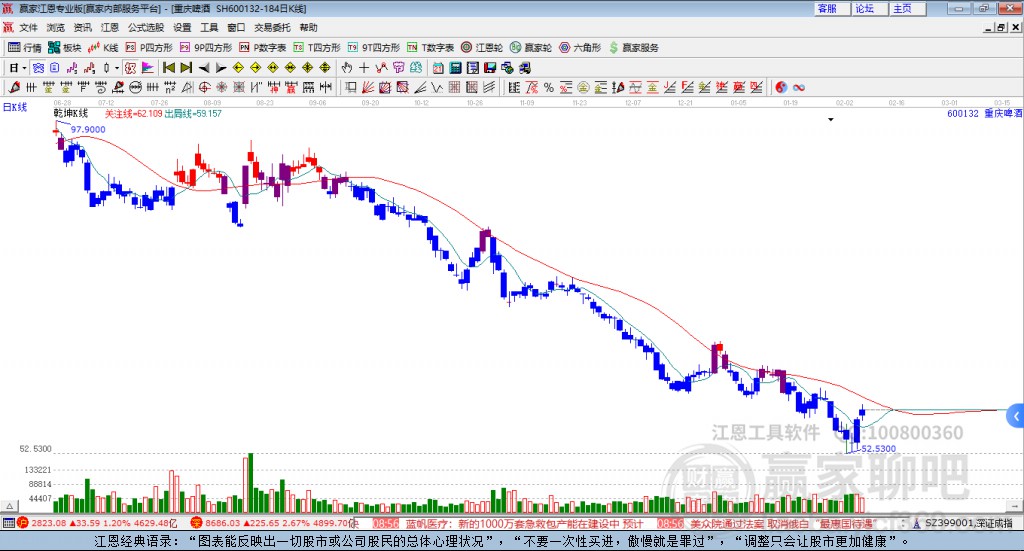
Task: Click the SZ399001 深证成指 status entry
Action: pos(968,523)
